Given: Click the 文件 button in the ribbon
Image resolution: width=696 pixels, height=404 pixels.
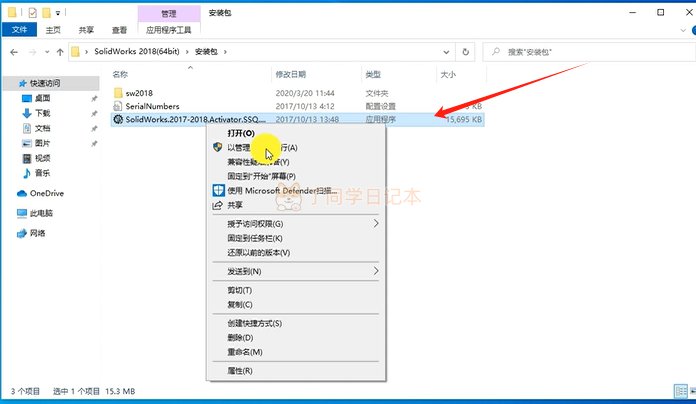Looking at the screenshot, I should (x=18, y=30).
